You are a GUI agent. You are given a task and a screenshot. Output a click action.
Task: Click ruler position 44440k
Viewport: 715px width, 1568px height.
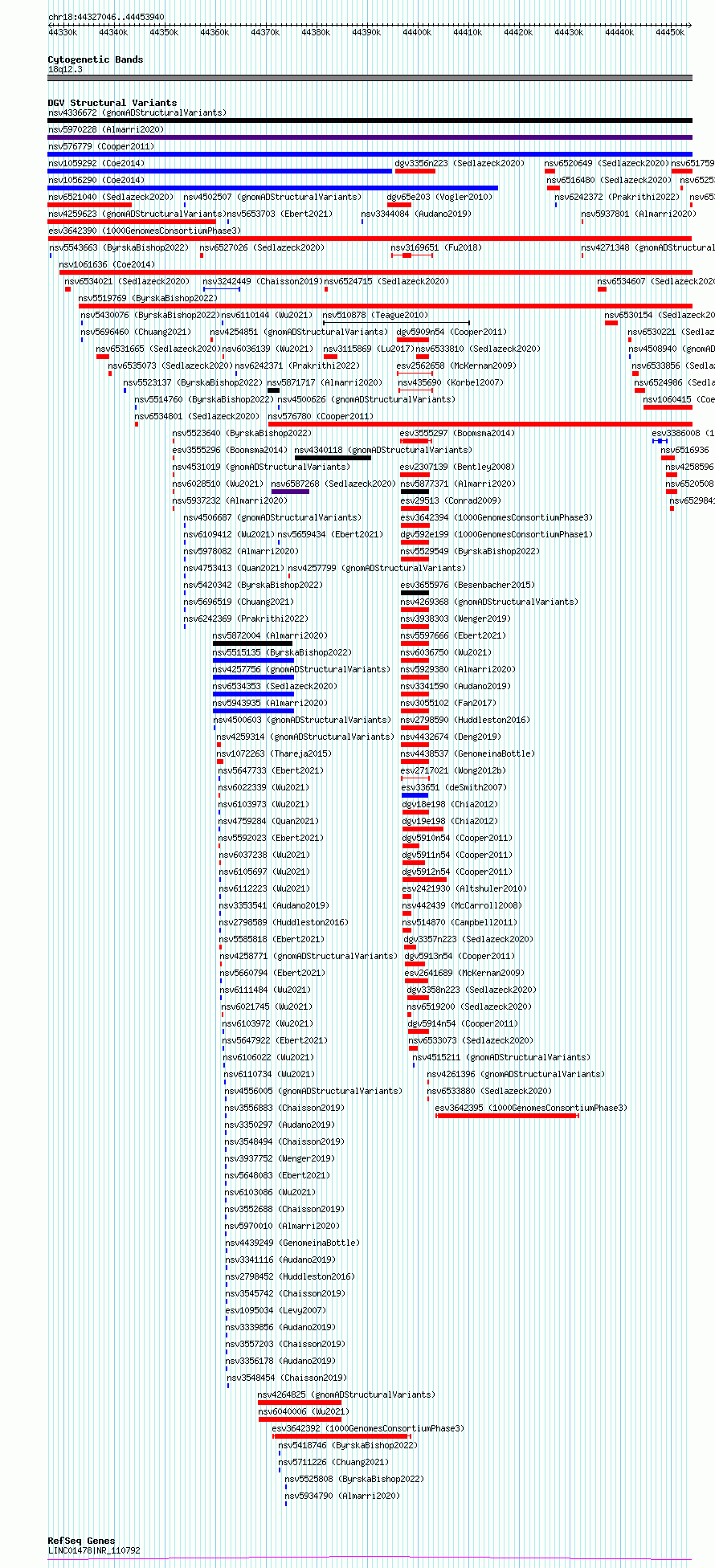tap(619, 32)
